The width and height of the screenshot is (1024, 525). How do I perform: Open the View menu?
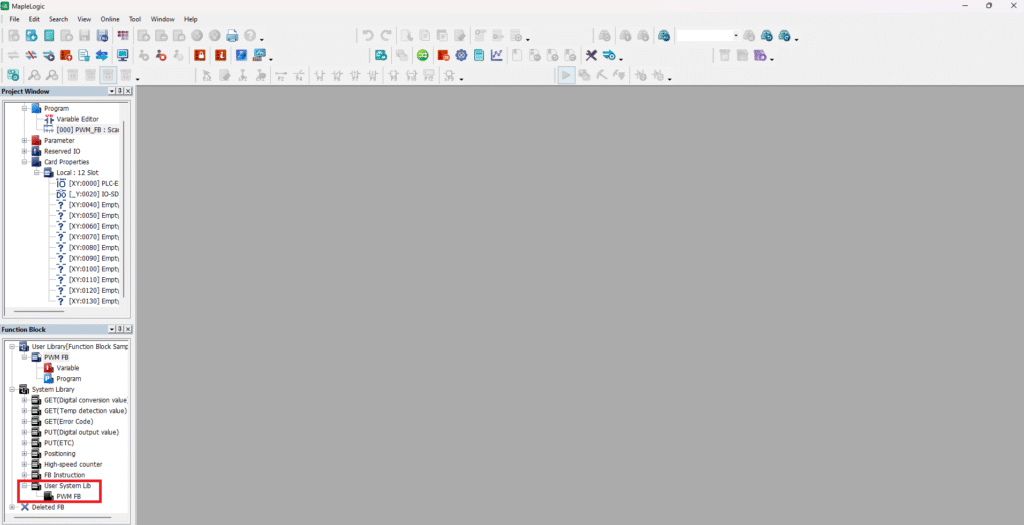click(x=84, y=19)
